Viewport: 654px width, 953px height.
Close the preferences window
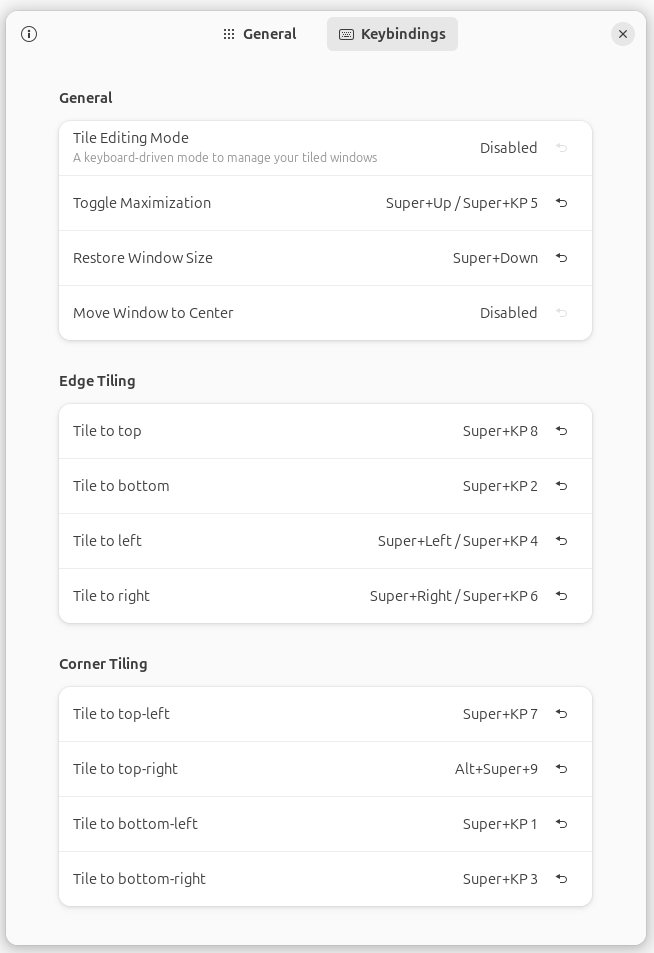(623, 34)
